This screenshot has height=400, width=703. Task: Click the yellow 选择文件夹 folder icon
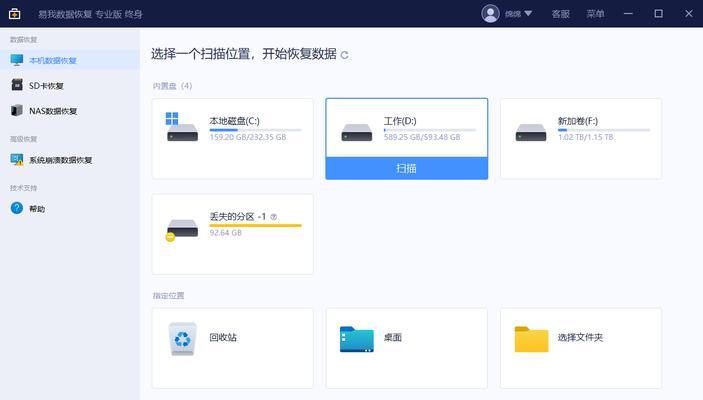click(x=531, y=339)
